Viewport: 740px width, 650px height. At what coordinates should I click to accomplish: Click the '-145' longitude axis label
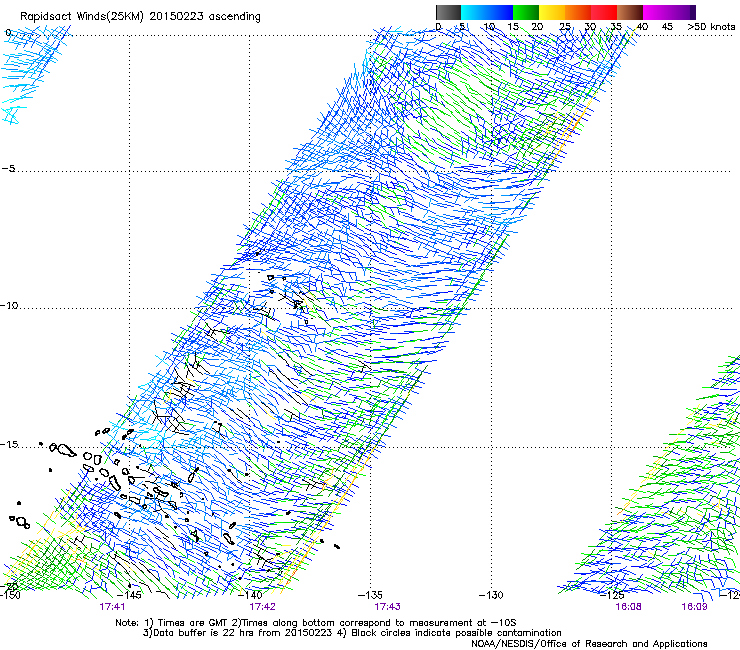[129, 595]
